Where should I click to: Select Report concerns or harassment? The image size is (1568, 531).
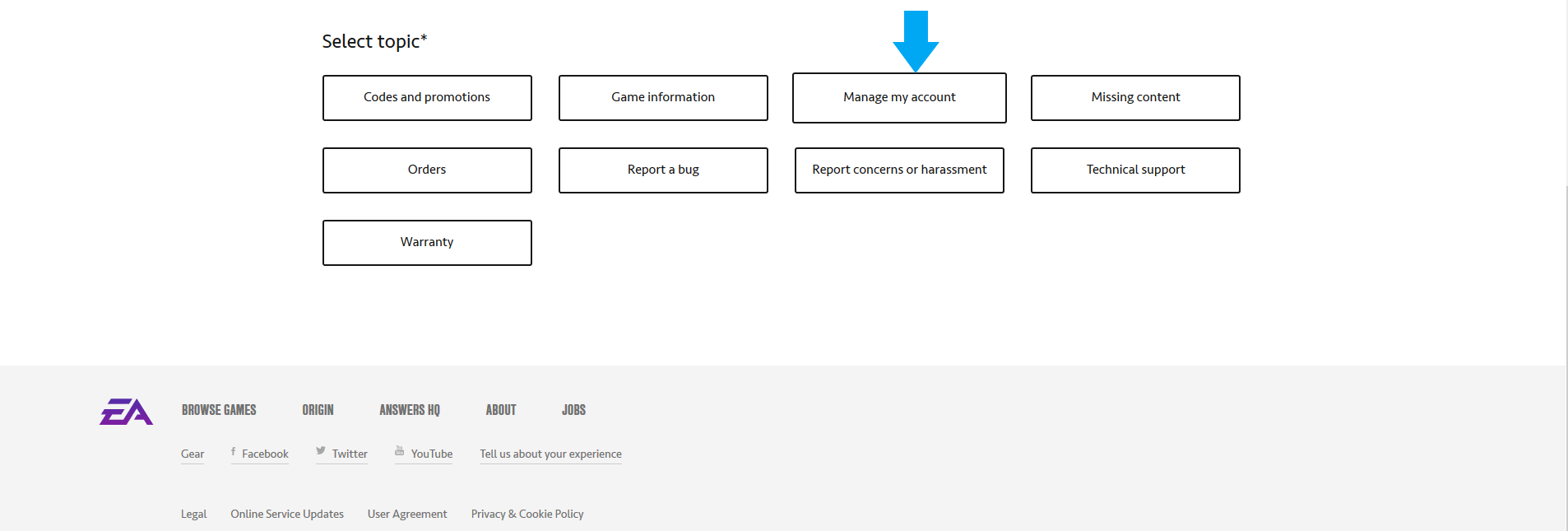(899, 170)
